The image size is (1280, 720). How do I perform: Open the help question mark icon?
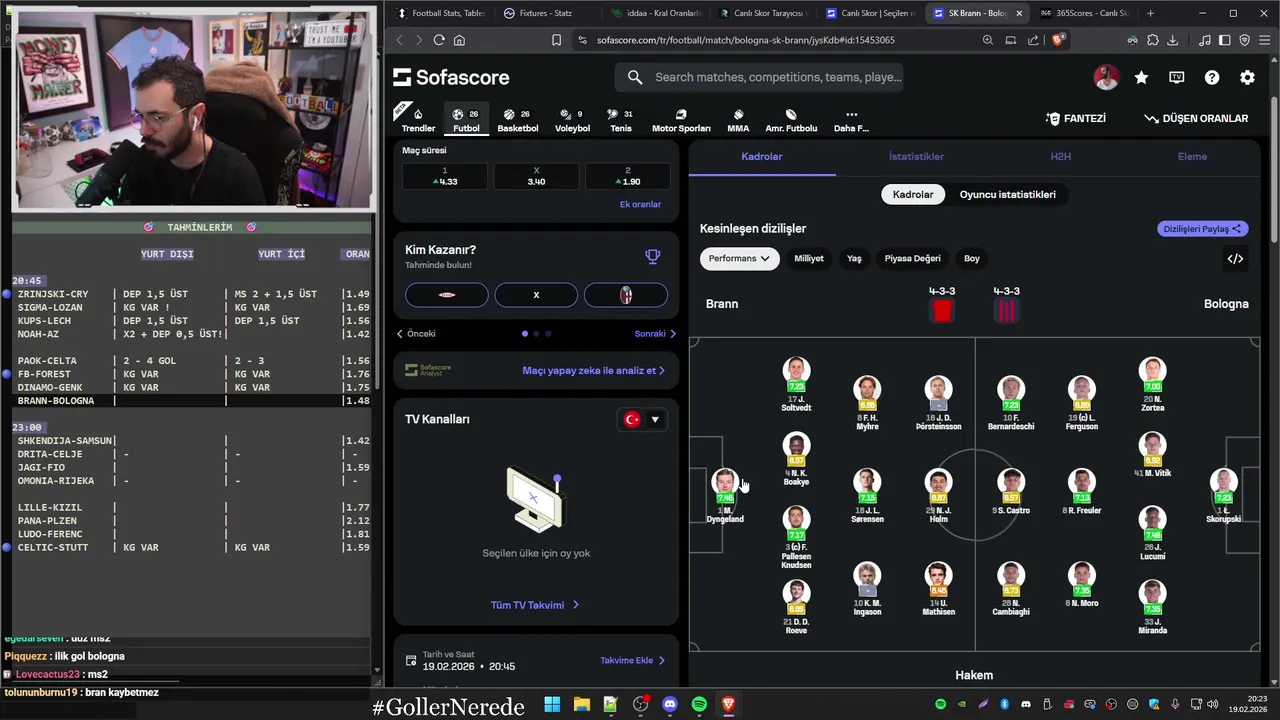tap(1212, 77)
